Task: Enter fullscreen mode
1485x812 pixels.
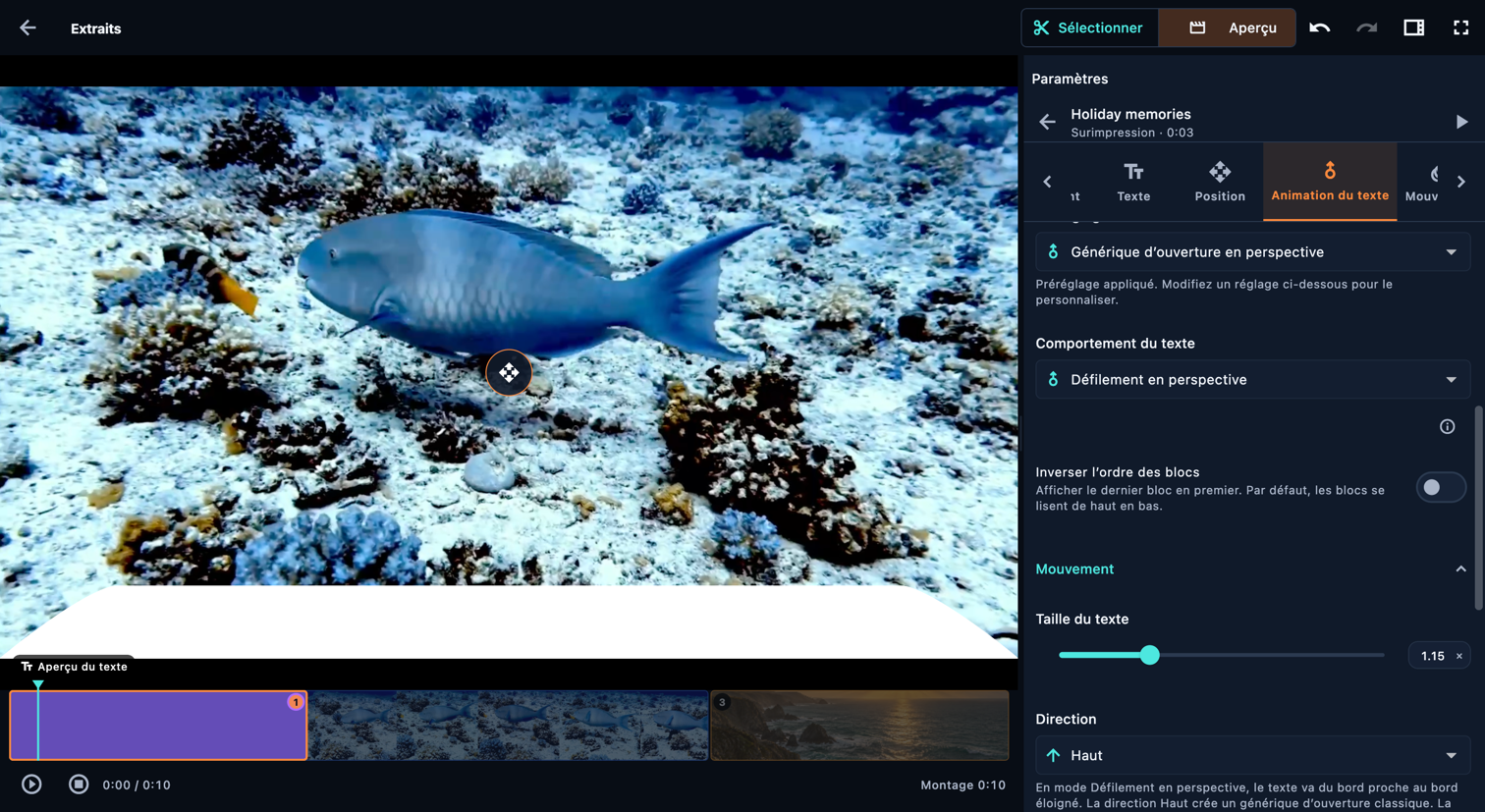Action: pyautogui.click(x=1460, y=27)
